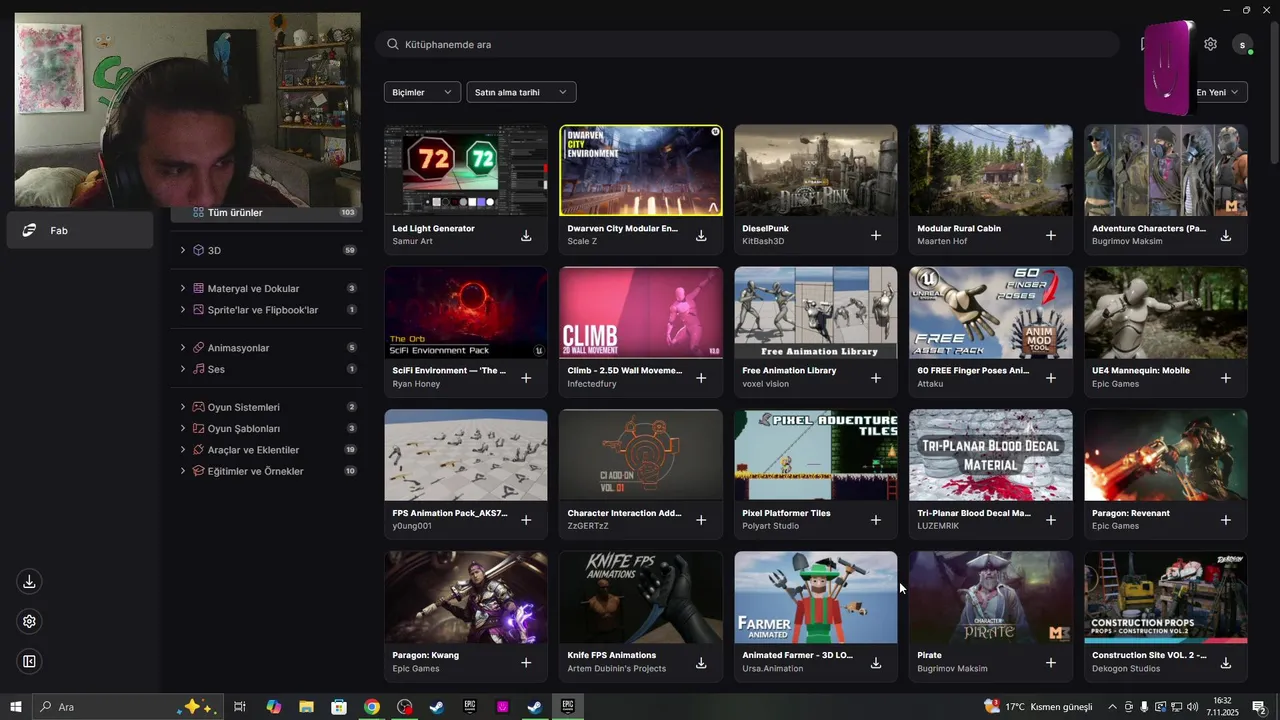Expand Oyun Sistemleri chevron
1280x720 pixels.
(183, 407)
